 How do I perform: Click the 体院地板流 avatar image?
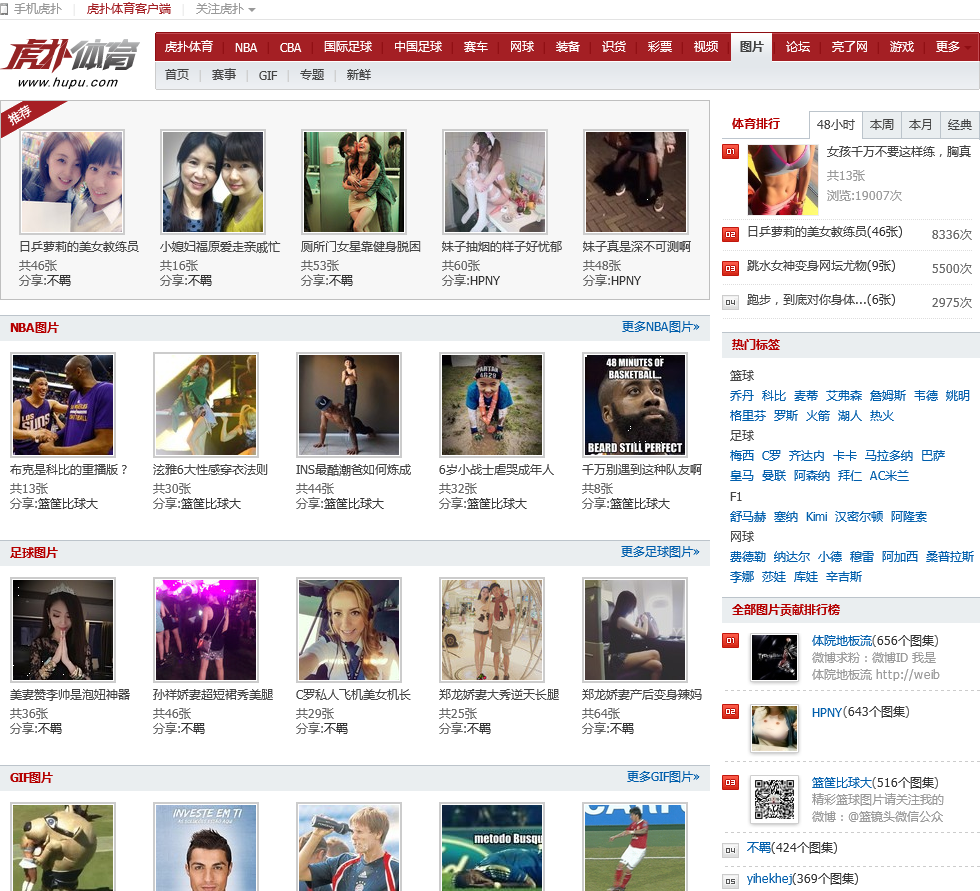774,657
